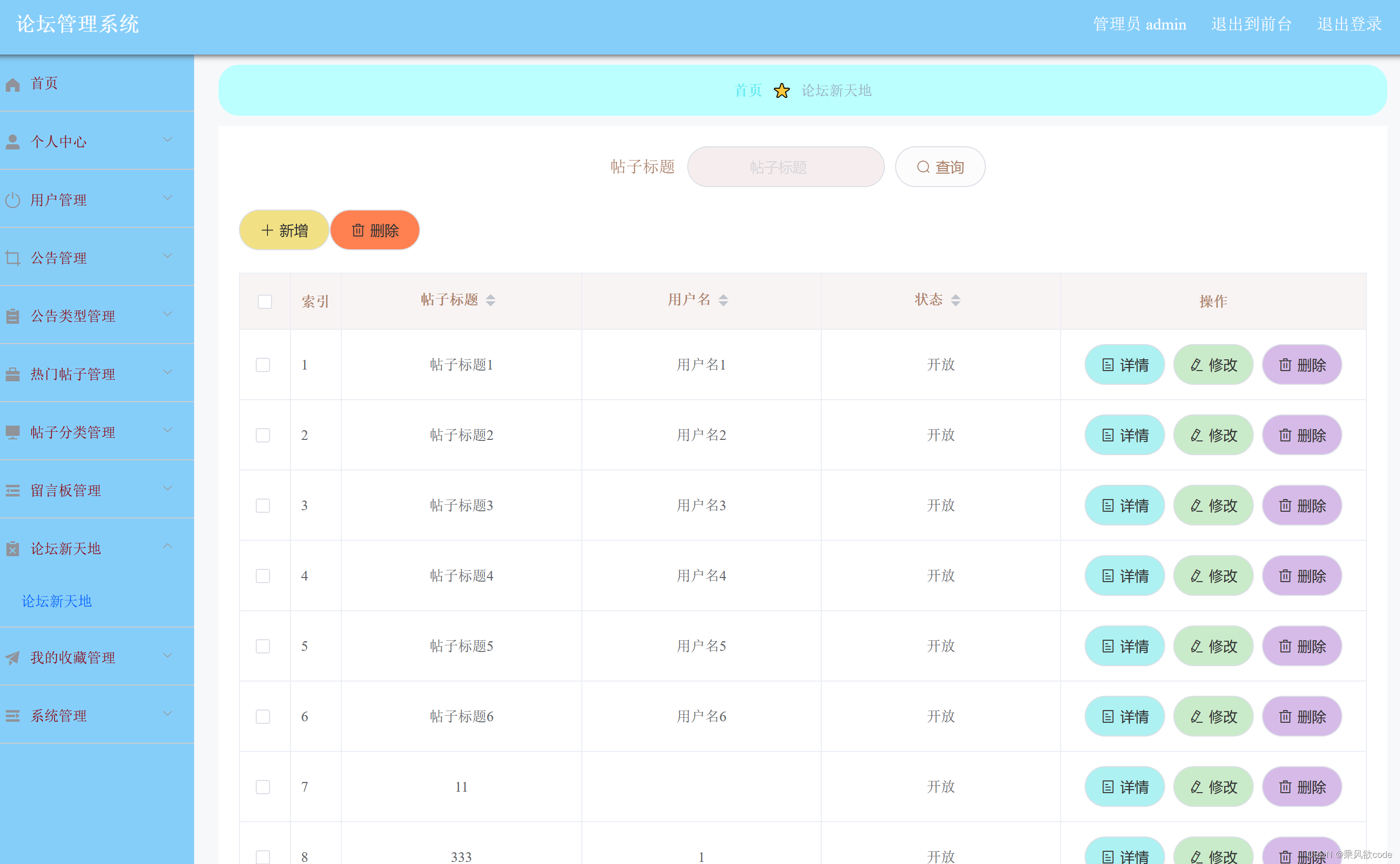Check the checkbox for row 1
This screenshot has width=1400, height=864.
point(263,364)
